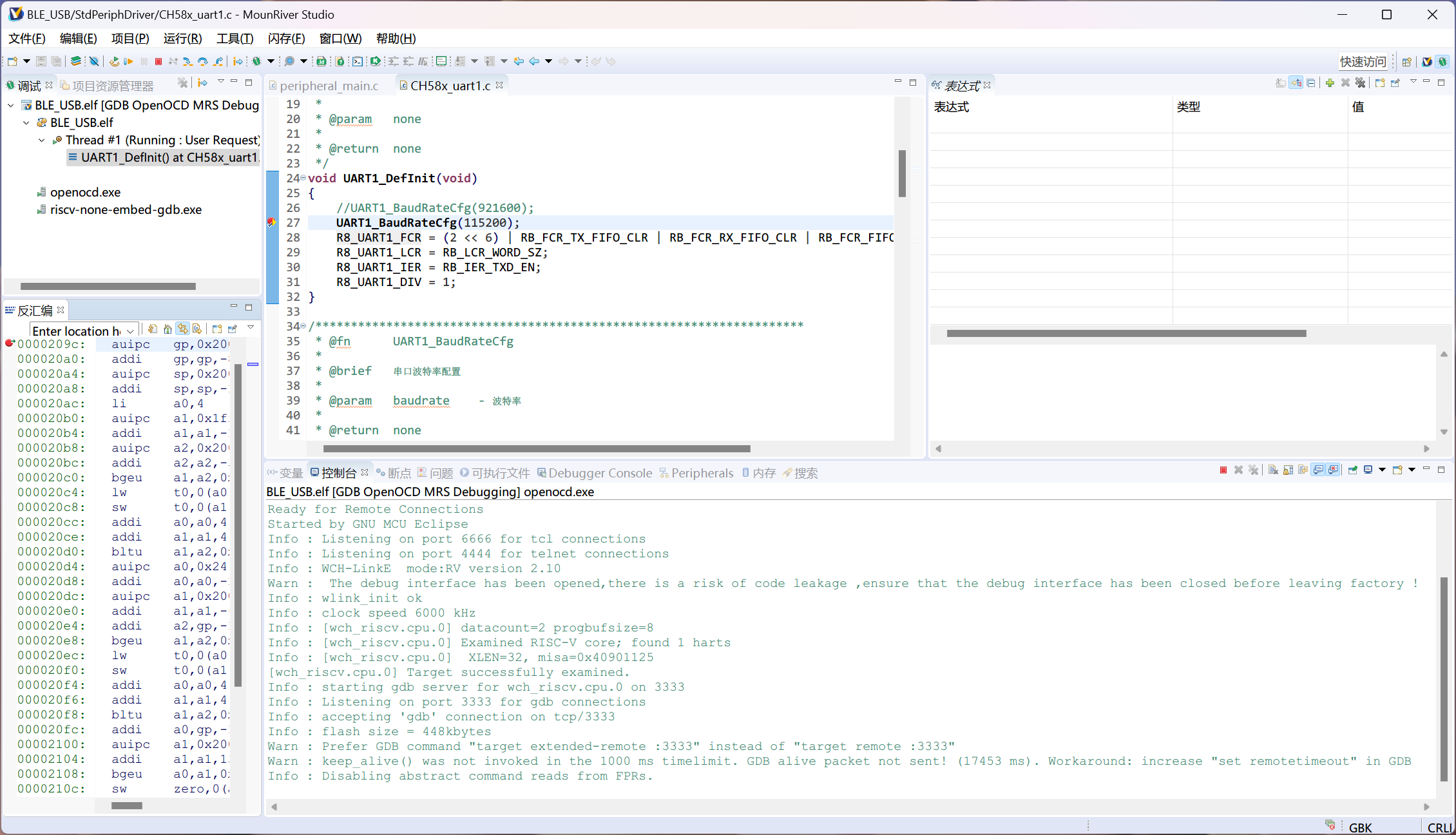This screenshot has height=835, width=1456.
Task: Open the 闪存(F) menu
Action: coord(287,39)
